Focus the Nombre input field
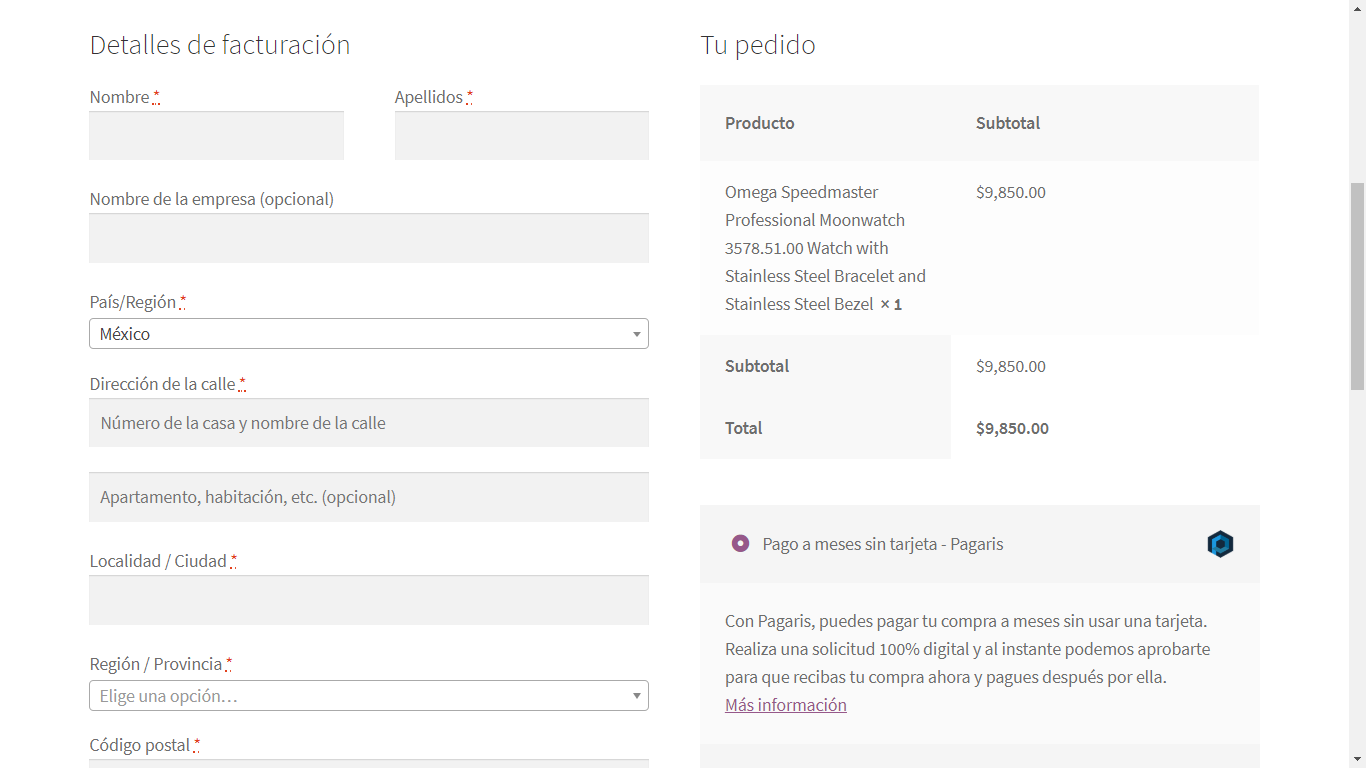Image resolution: width=1366 pixels, height=768 pixels. pyautogui.click(x=216, y=135)
